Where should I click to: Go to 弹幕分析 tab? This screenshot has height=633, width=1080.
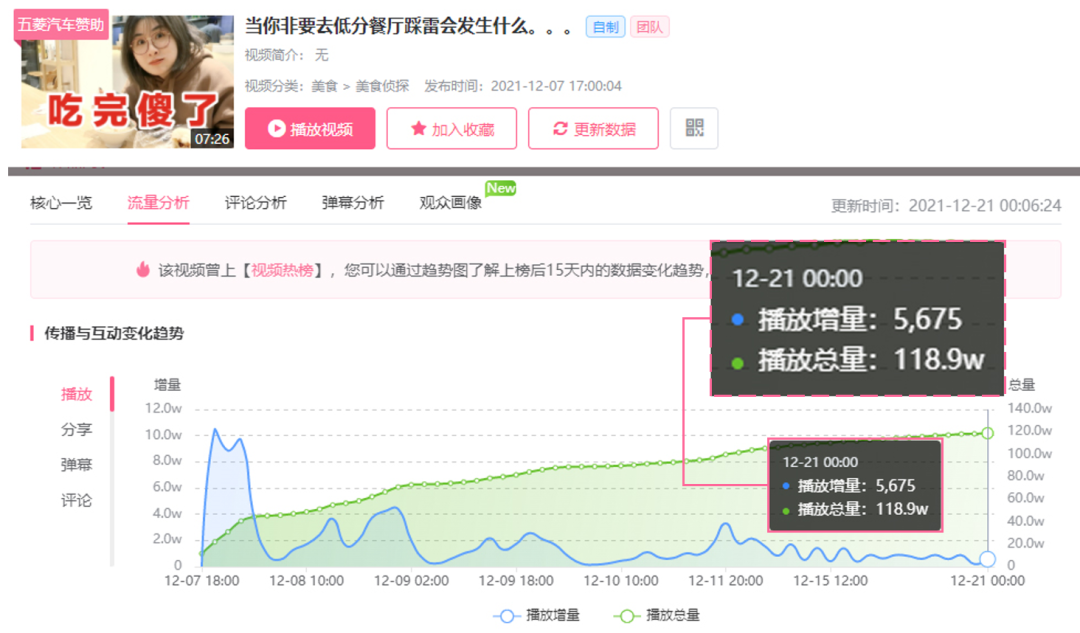[353, 203]
